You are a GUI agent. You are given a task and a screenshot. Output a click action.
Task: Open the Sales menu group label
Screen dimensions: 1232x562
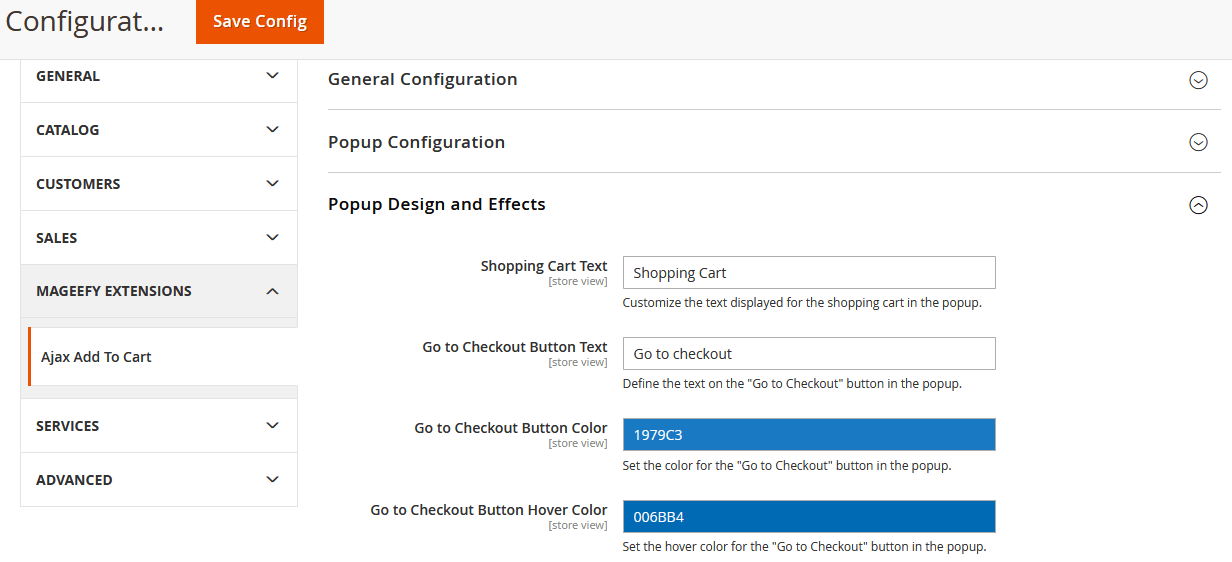(x=57, y=238)
